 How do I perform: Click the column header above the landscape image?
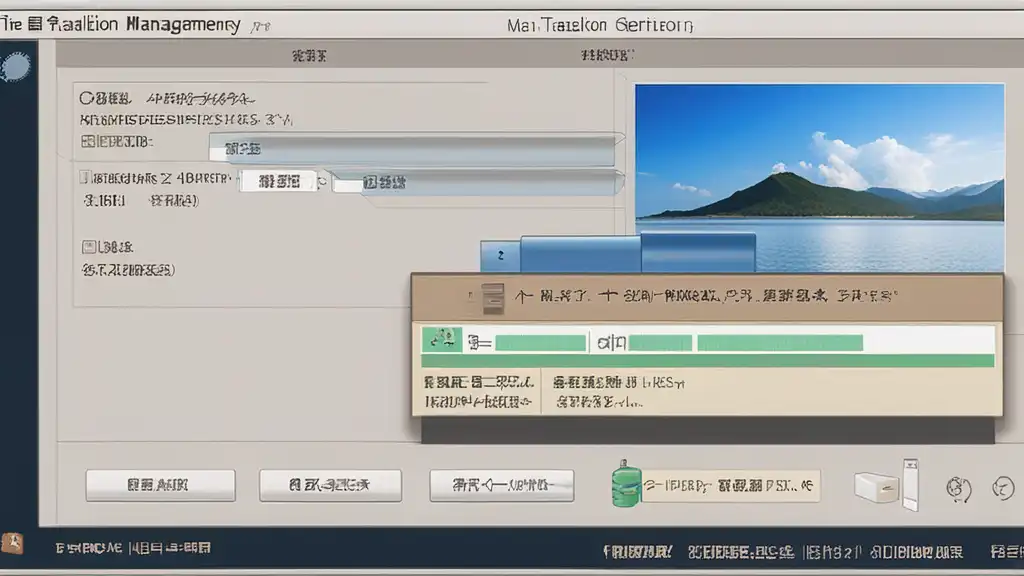click(x=607, y=56)
